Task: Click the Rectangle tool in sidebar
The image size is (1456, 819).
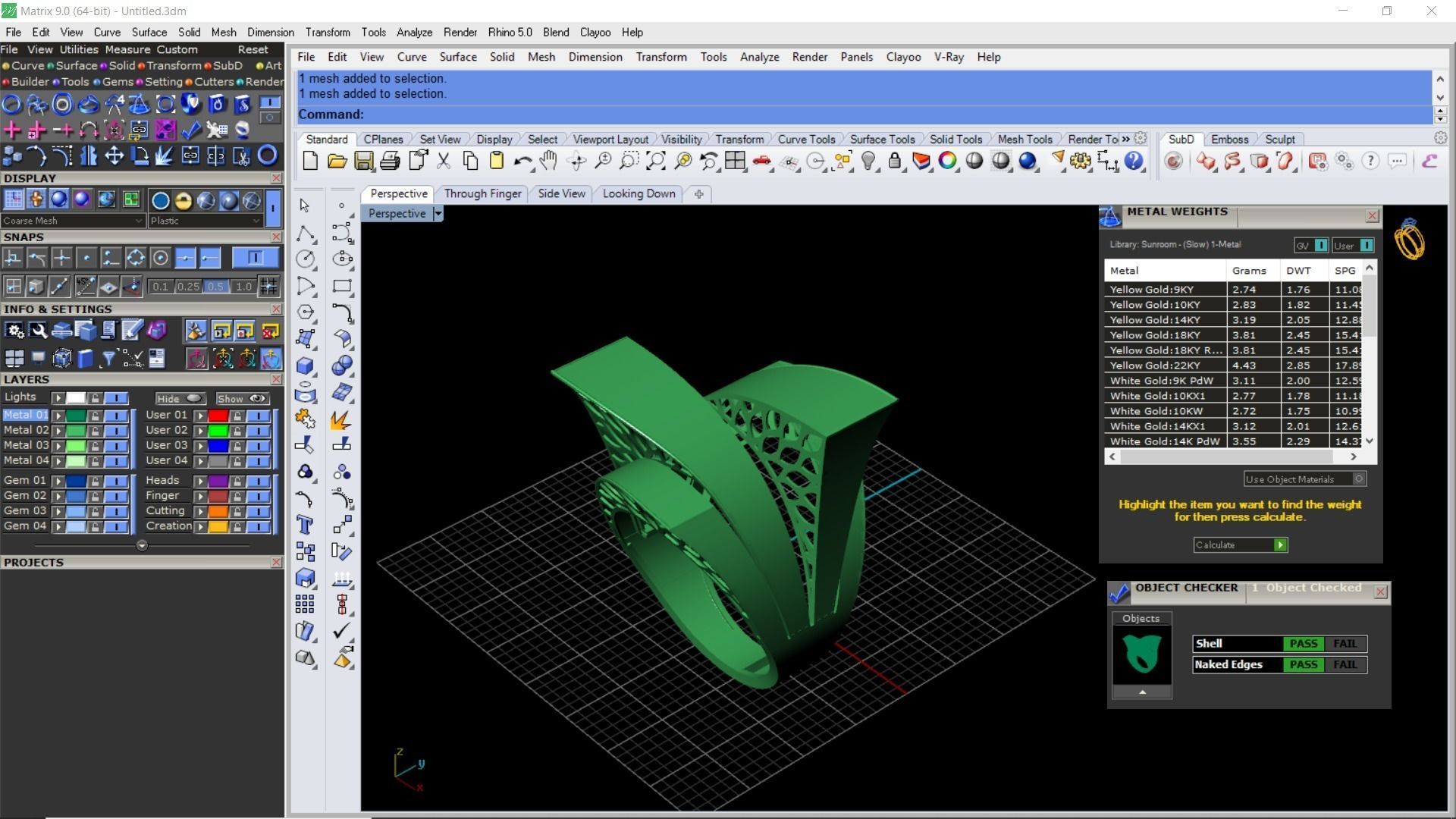Action: pos(342,286)
